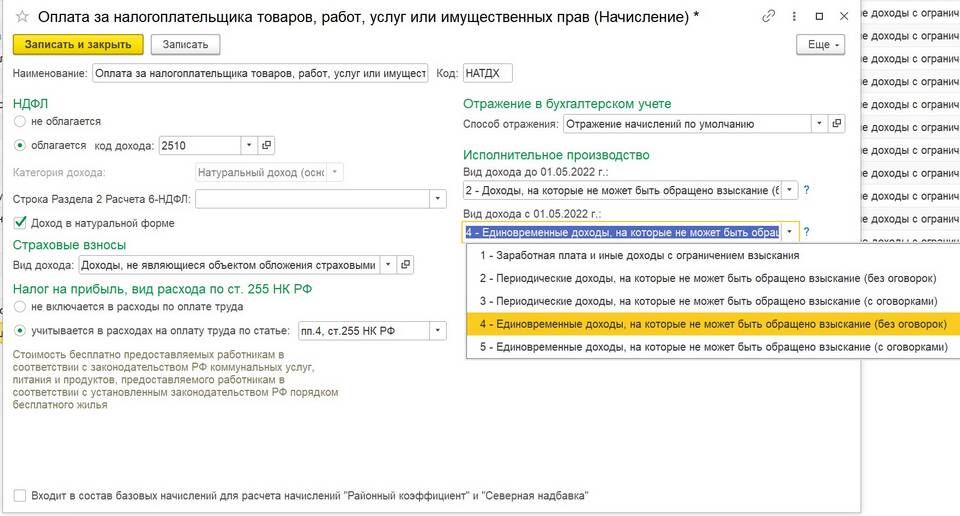This screenshot has height=516, width=960.
Task: Open accounting reflection method card icon
Action: point(837,124)
